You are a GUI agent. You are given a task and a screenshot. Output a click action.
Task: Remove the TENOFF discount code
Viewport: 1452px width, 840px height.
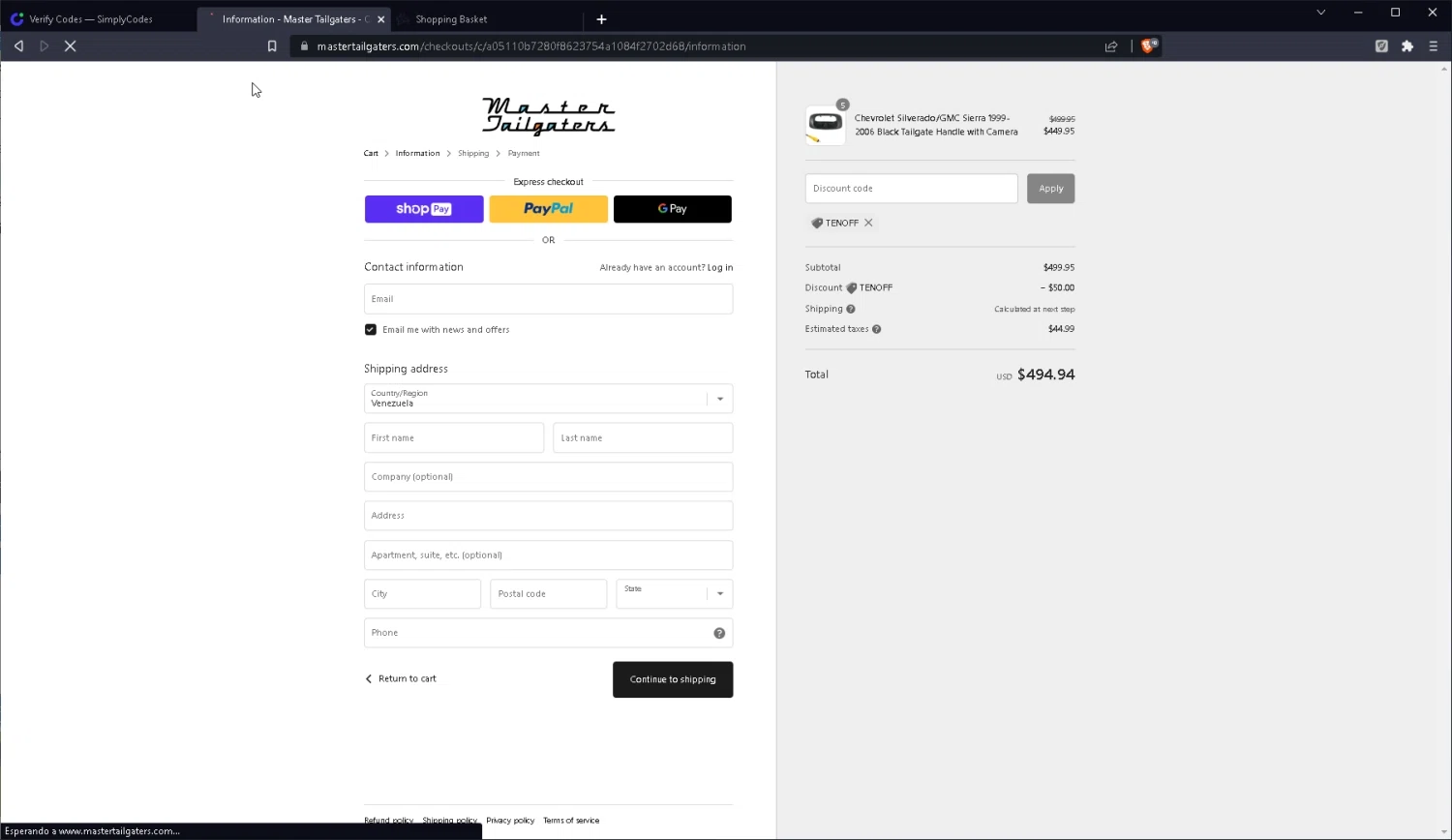868,223
